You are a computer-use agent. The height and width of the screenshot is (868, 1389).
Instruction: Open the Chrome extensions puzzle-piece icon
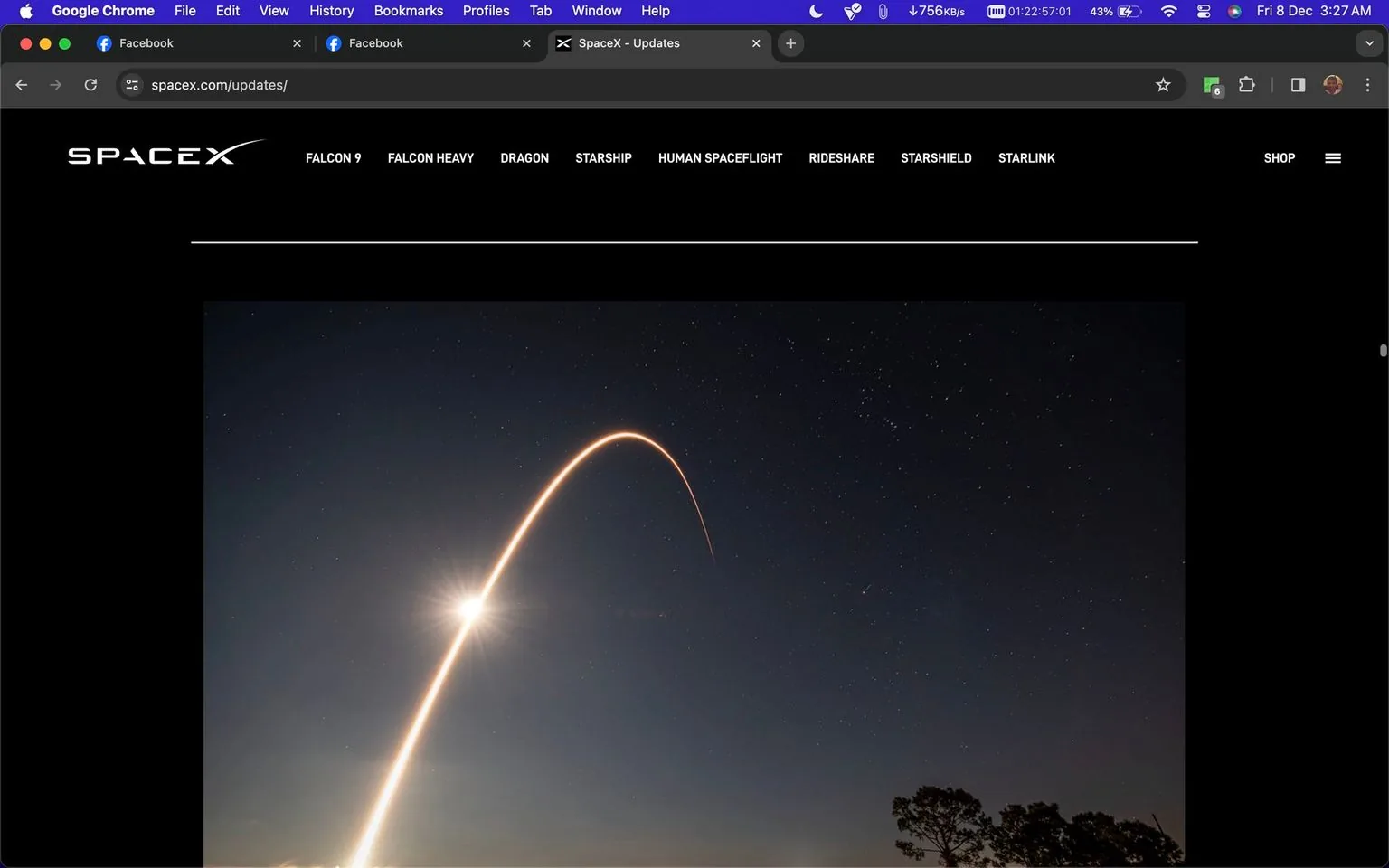[x=1246, y=84]
